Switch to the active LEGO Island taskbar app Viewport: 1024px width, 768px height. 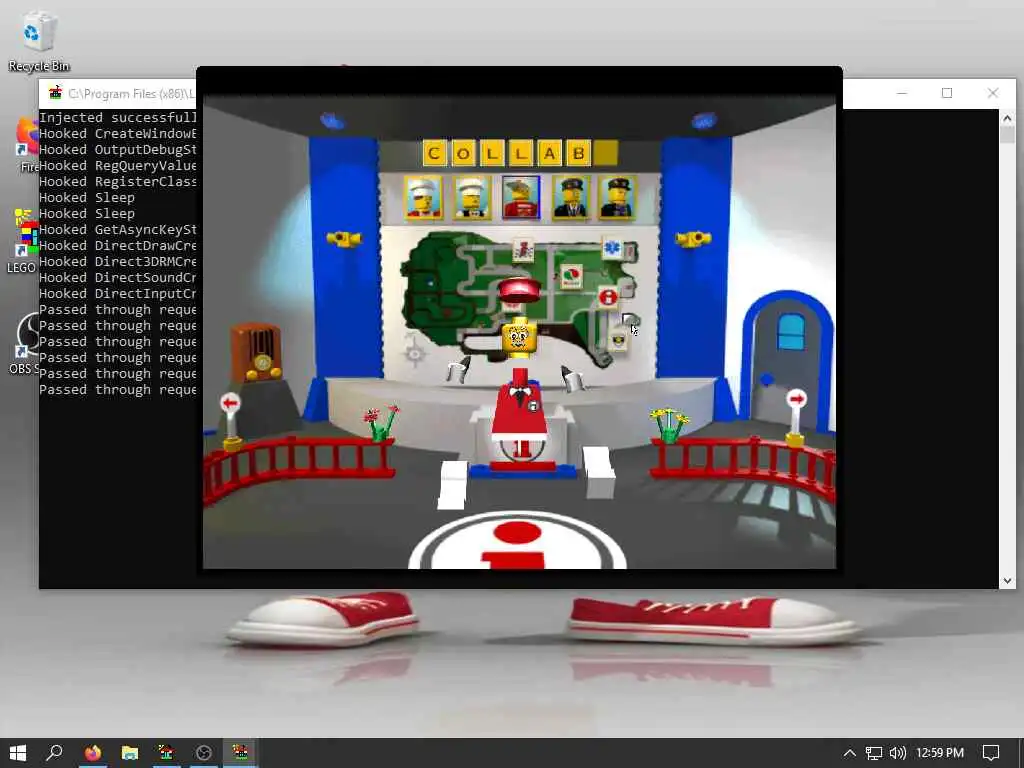point(241,753)
